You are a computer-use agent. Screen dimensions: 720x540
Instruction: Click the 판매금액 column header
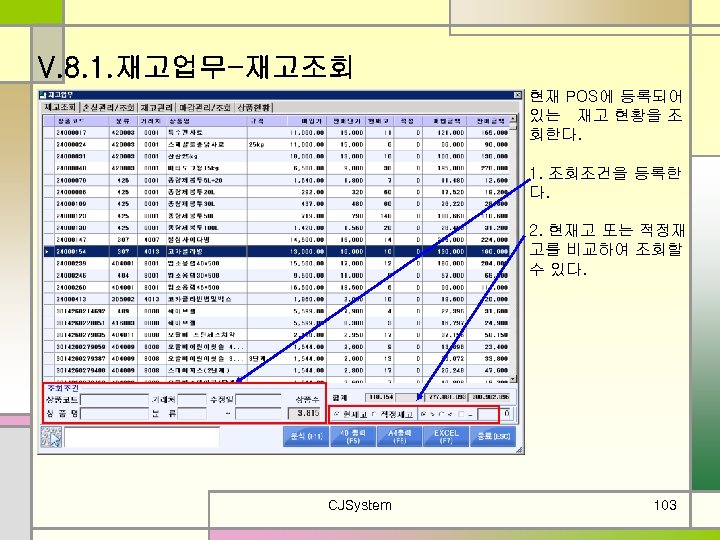click(490, 121)
